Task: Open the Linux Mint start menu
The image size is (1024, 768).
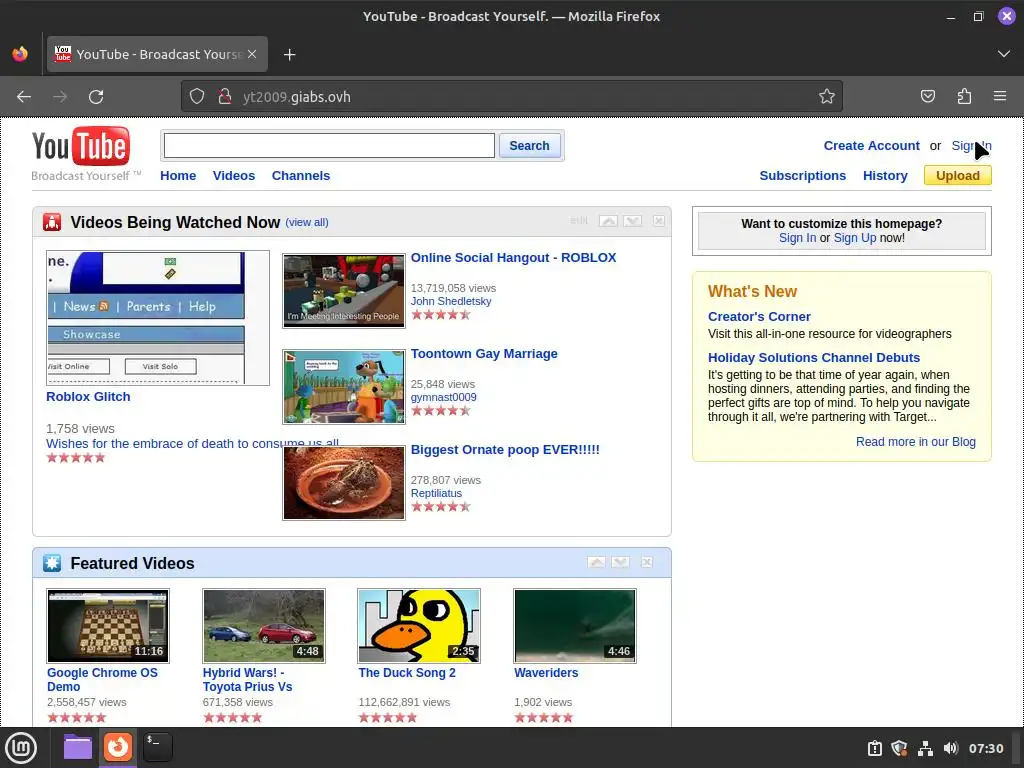Action: [x=22, y=748]
